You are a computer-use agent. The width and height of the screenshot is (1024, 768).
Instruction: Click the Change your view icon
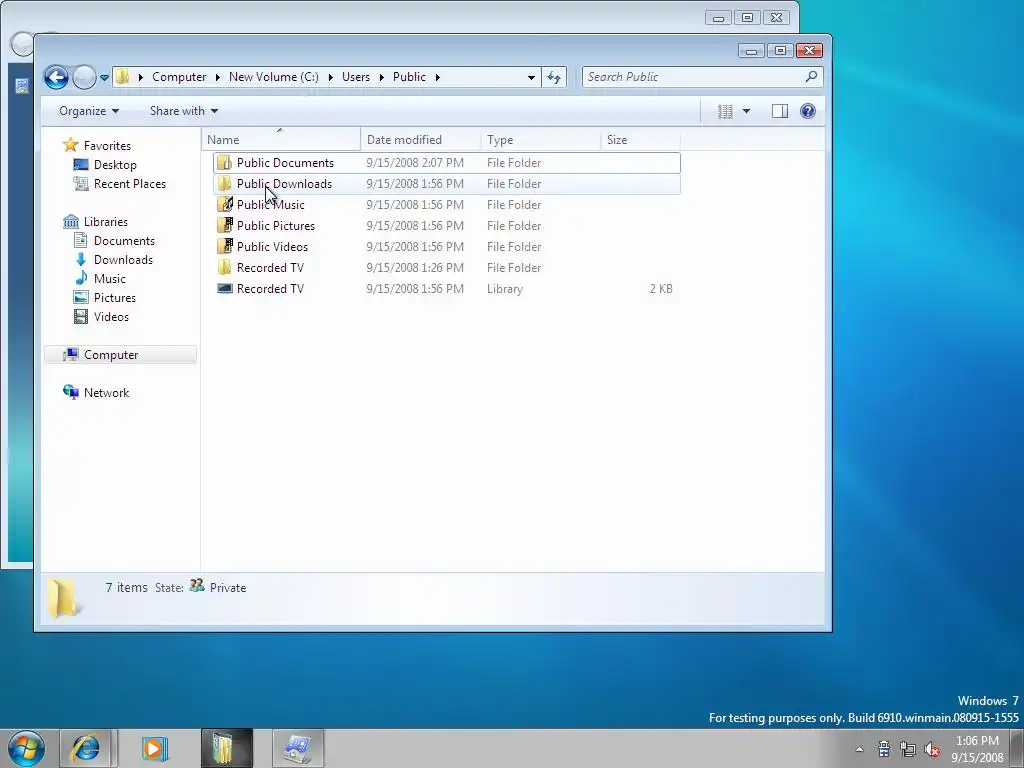pyautogui.click(x=725, y=112)
